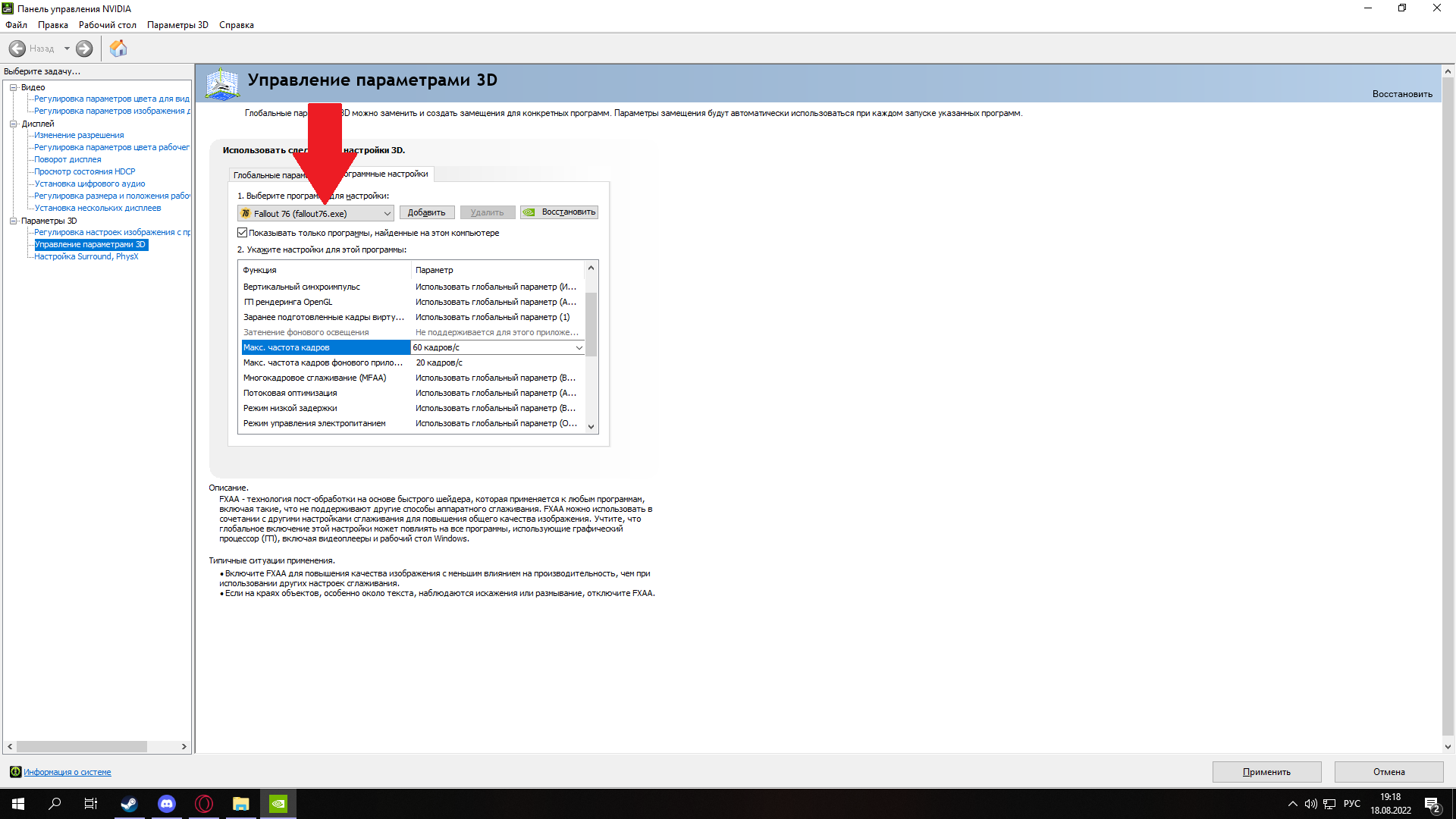Open Discord from the taskbar
The width and height of the screenshot is (1456, 819).
click(167, 804)
